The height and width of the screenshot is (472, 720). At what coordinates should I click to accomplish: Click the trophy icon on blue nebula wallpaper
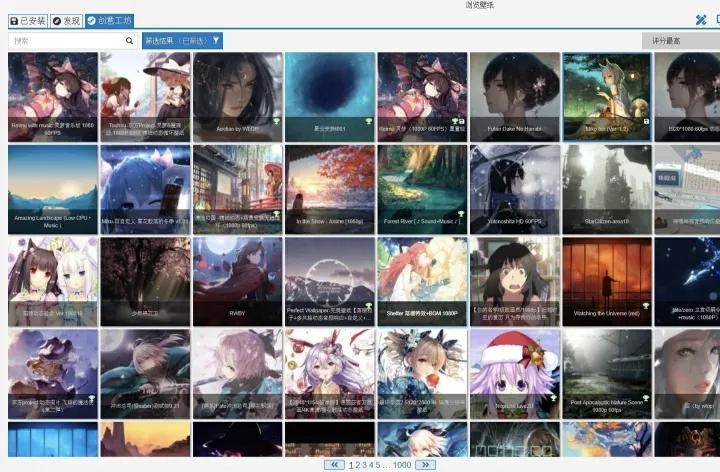point(368,121)
